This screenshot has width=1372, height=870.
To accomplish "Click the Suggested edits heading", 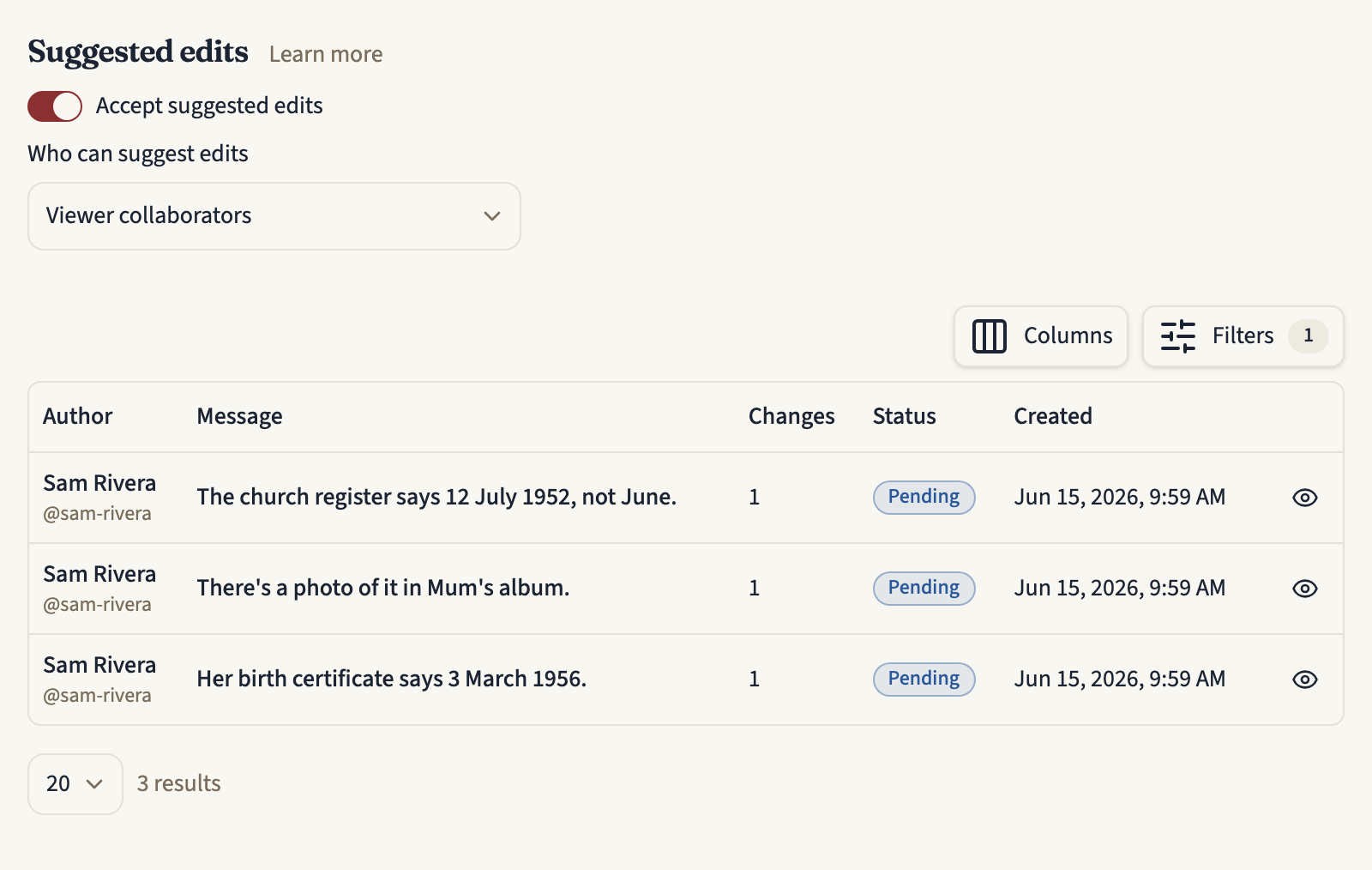I will (x=138, y=52).
